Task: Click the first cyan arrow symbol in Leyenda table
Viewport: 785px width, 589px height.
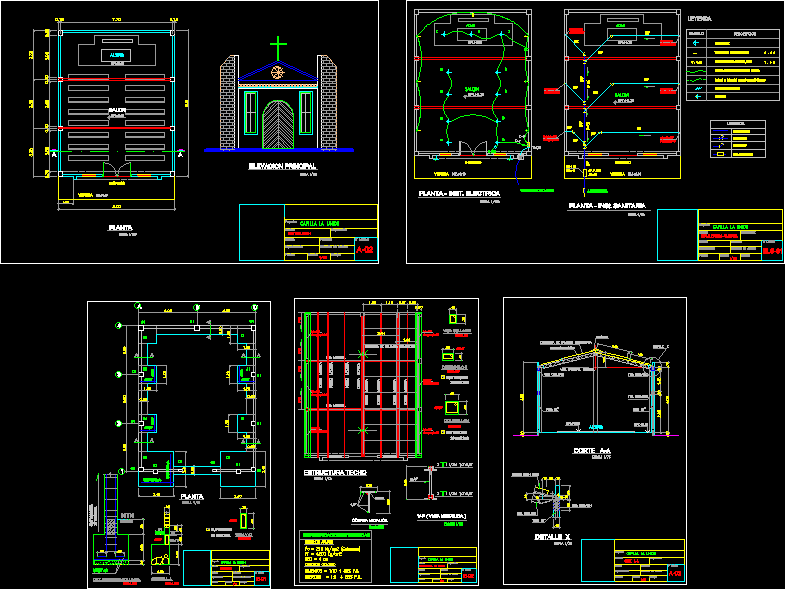Action: coord(696,43)
